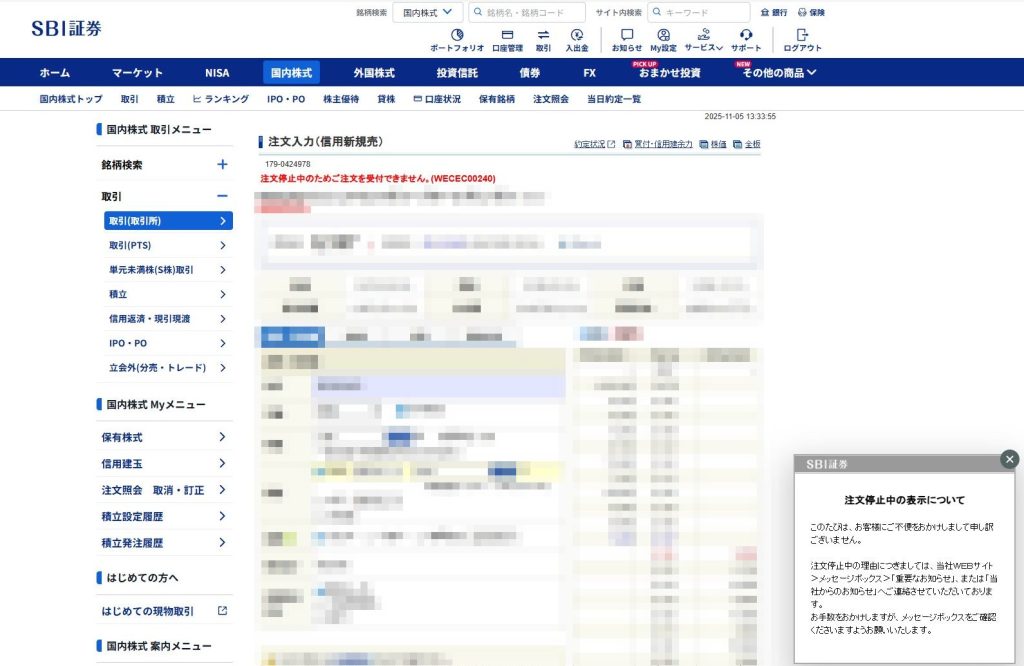The width and height of the screenshot is (1024, 666).
Task: Select 取引(取引所) in sidebar
Action: 168,221
